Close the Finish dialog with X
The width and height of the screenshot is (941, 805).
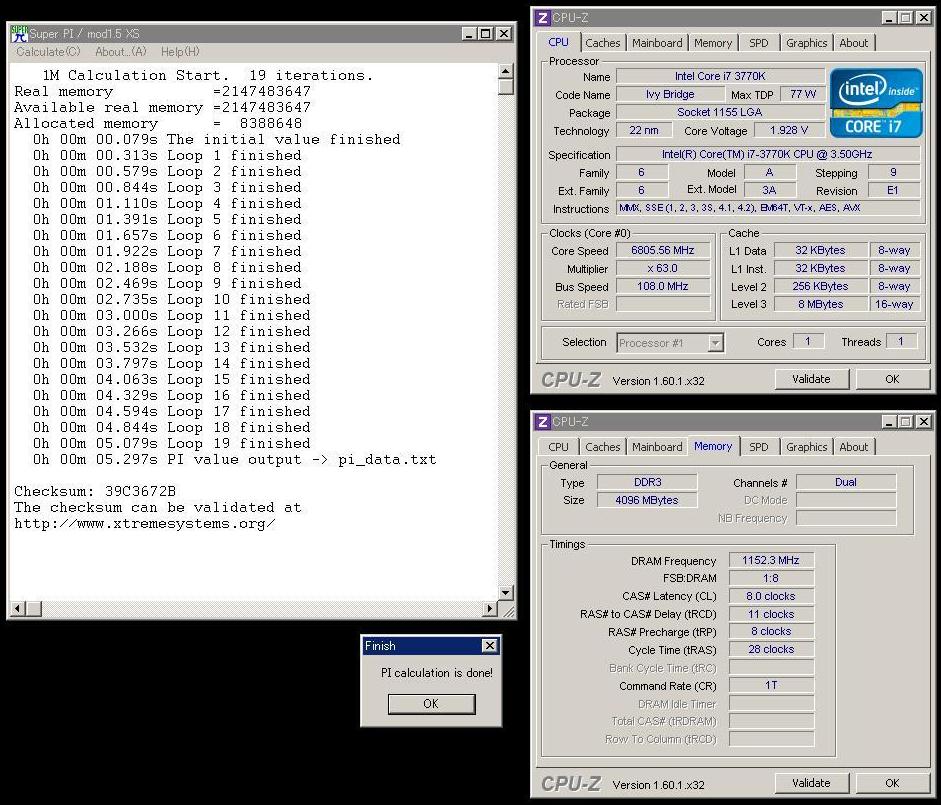(x=489, y=646)
